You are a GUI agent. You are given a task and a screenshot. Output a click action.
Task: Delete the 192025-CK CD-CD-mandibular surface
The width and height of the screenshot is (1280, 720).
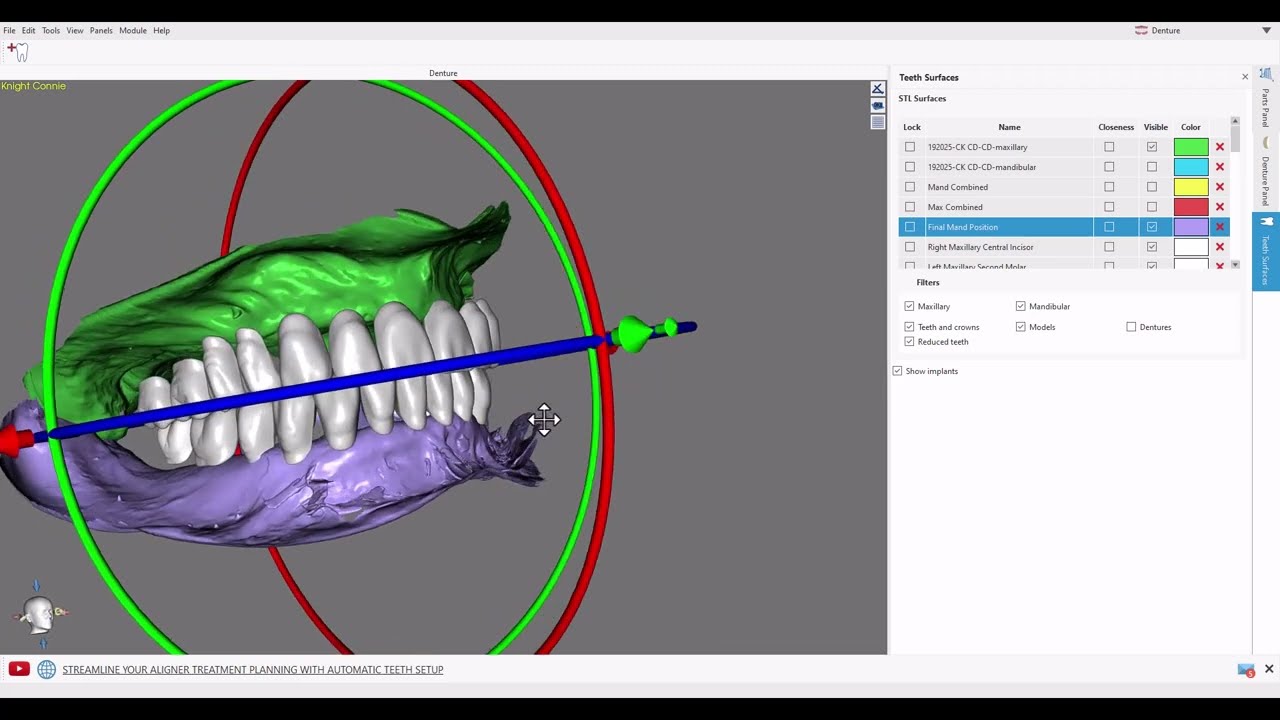[x=1219, y=167]
